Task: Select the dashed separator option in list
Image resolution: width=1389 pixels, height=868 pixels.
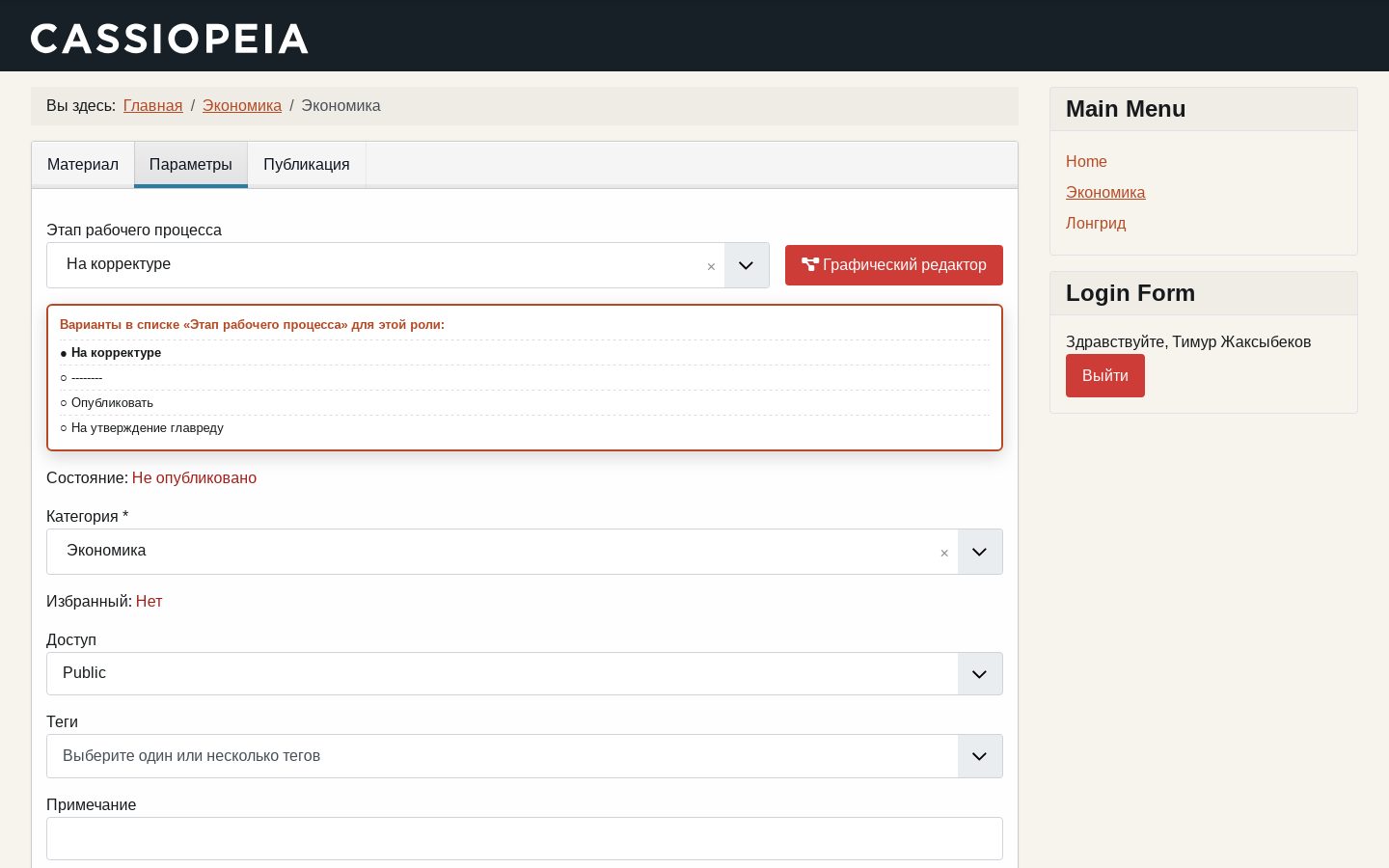Action: pos(82,378)
